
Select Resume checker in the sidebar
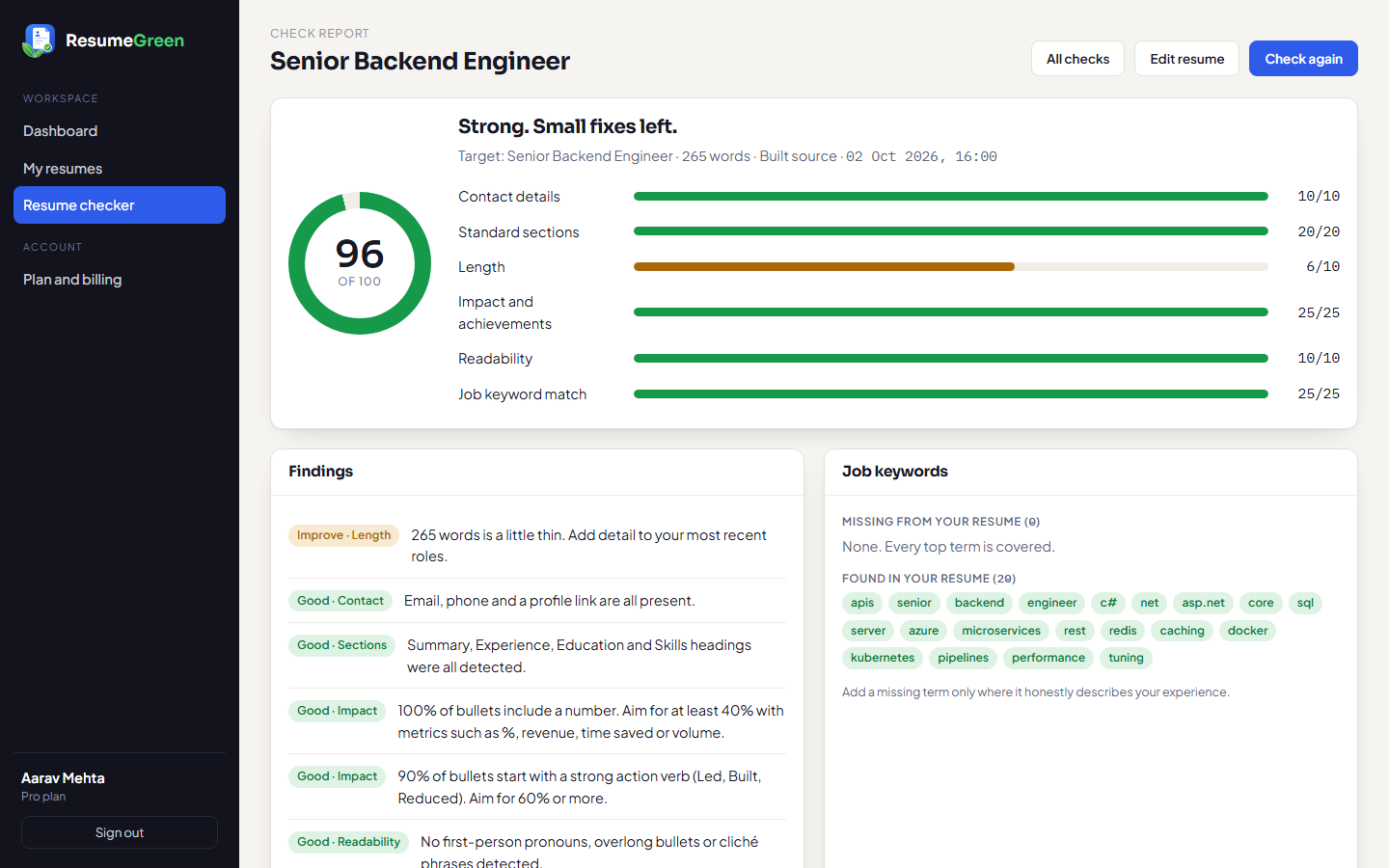point(120,205)
